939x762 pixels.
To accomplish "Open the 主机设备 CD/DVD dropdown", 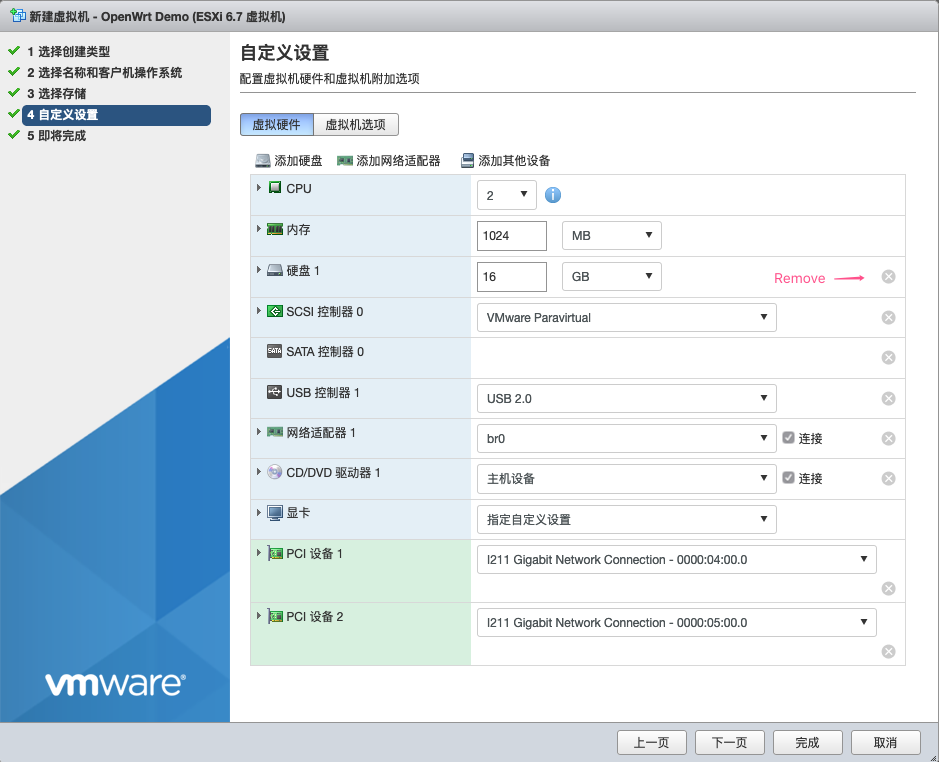I will pyautogui.click(x=626, y=479).
